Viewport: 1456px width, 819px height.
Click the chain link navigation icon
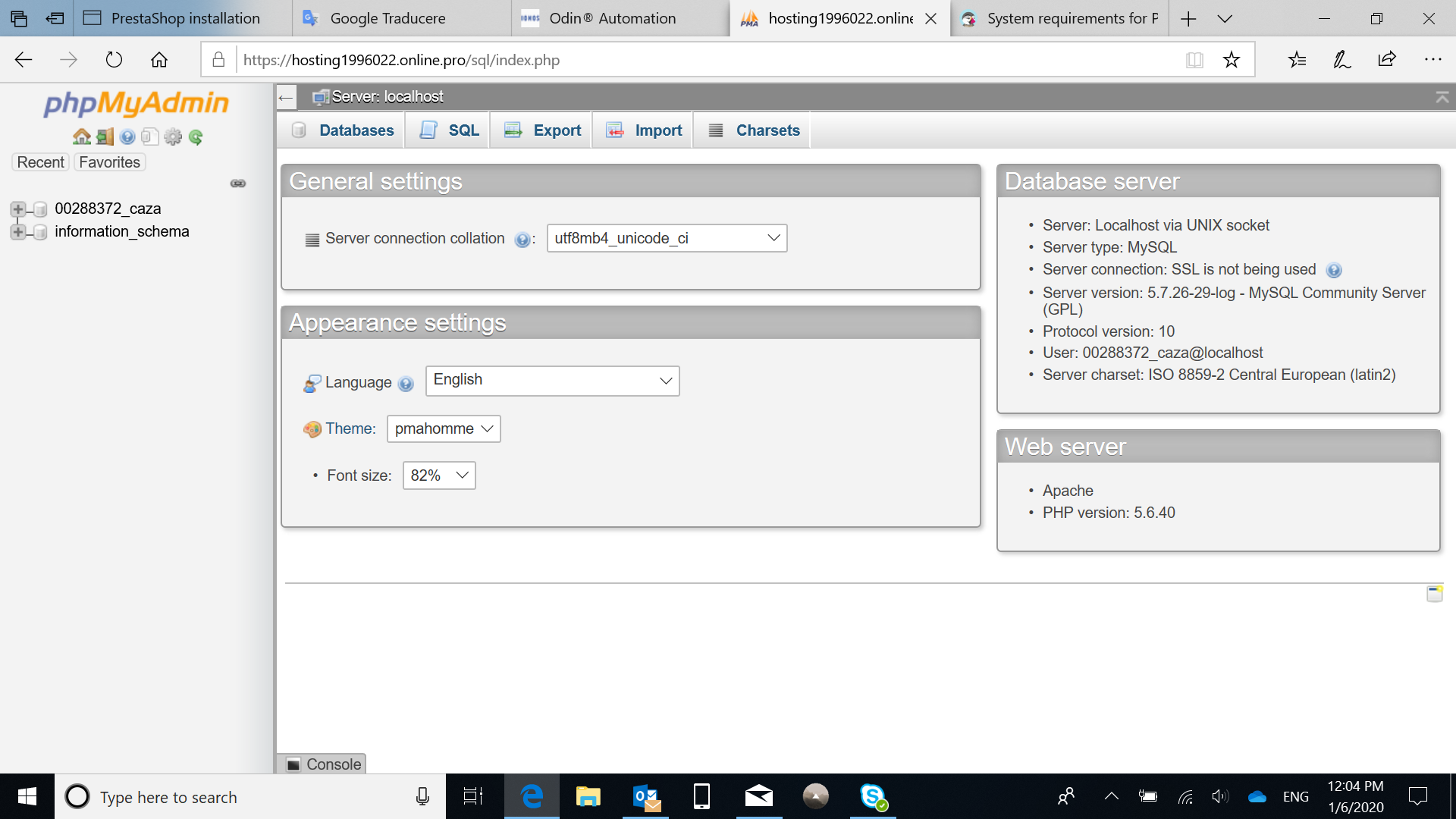coord(238,184)
